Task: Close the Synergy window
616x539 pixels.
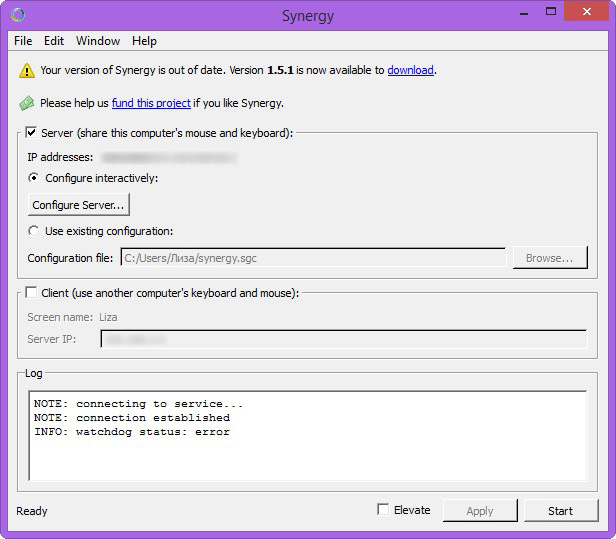Action: pos(587,11)
